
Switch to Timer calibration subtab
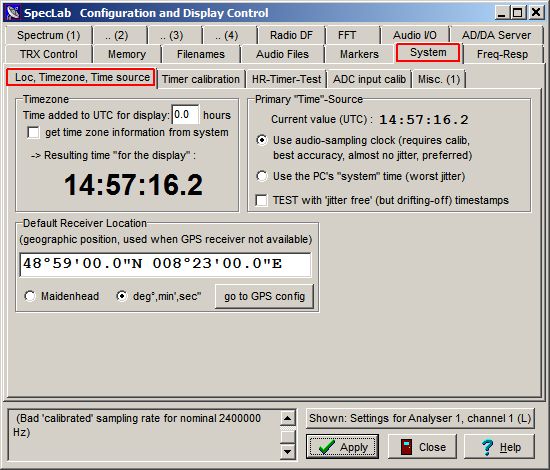(x=201, y=79)
